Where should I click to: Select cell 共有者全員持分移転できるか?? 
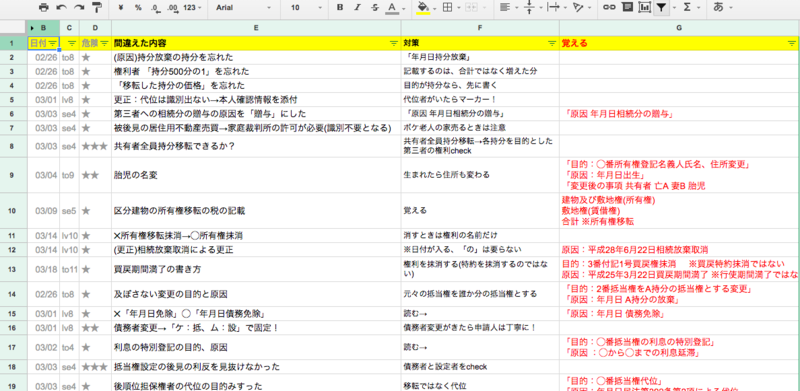coord(256,146)
